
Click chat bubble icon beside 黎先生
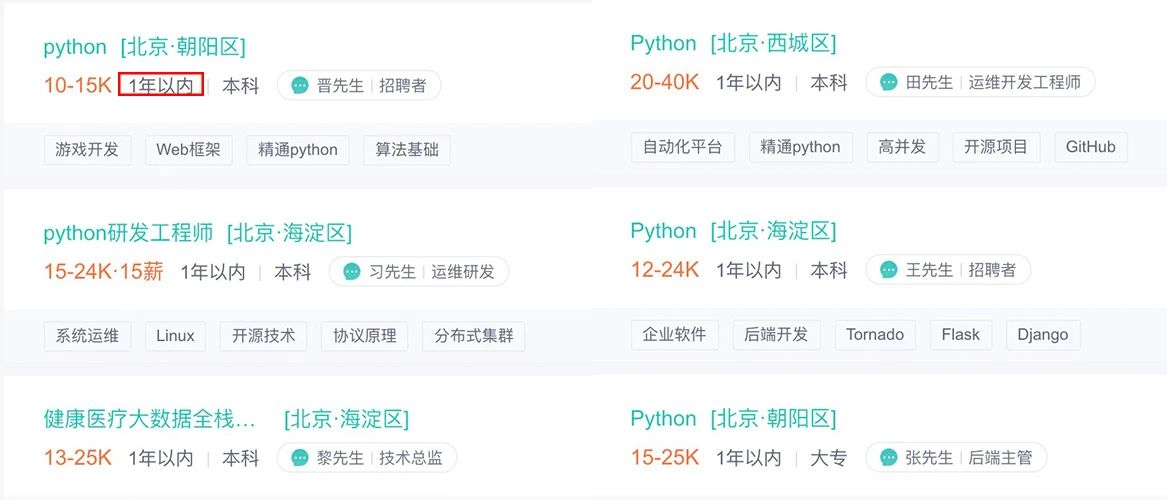[300, 458]
